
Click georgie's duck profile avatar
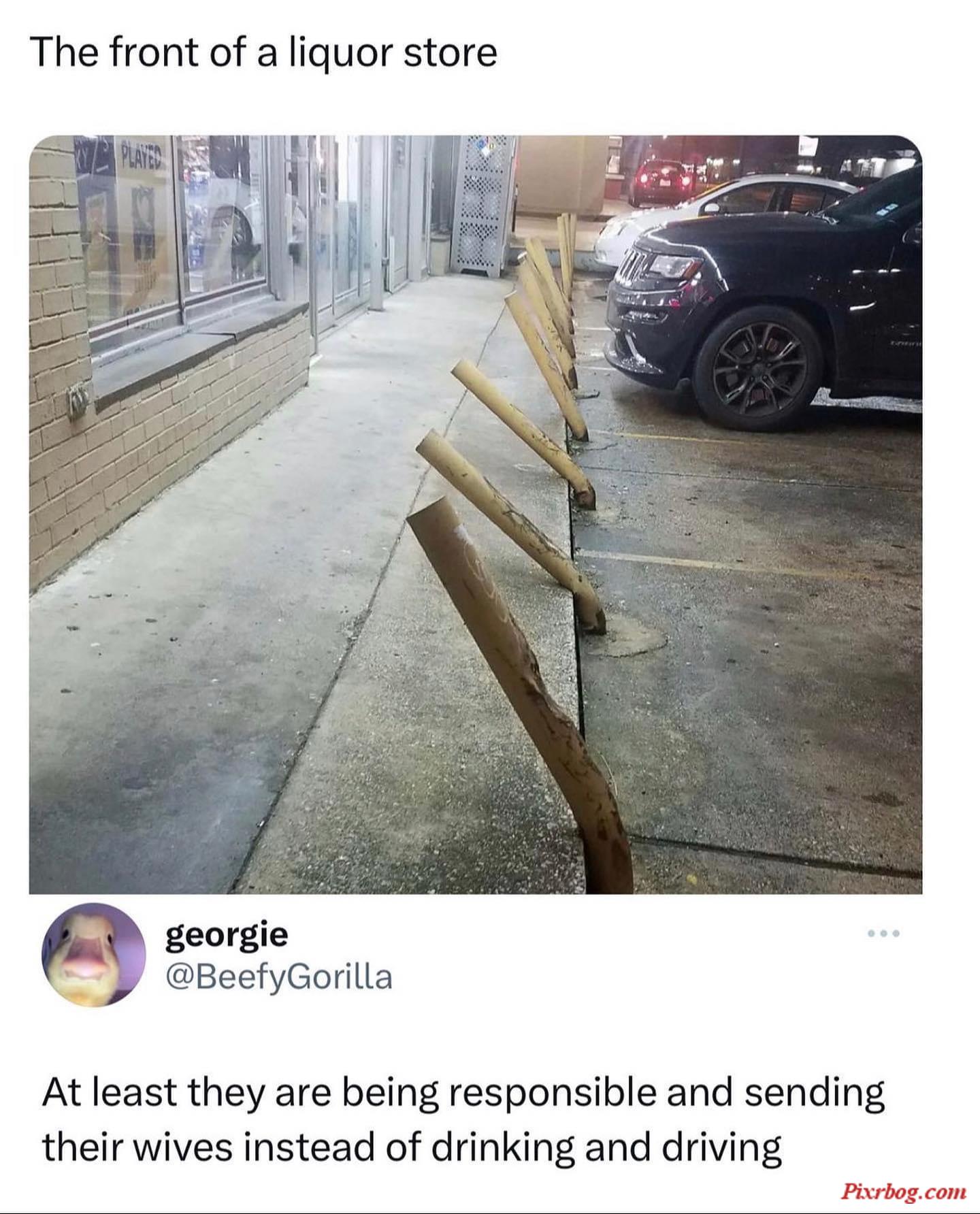94,955
